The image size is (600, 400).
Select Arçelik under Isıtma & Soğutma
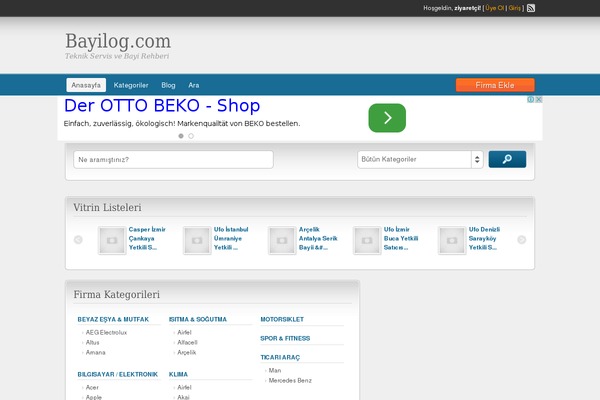tap(187, 353)
